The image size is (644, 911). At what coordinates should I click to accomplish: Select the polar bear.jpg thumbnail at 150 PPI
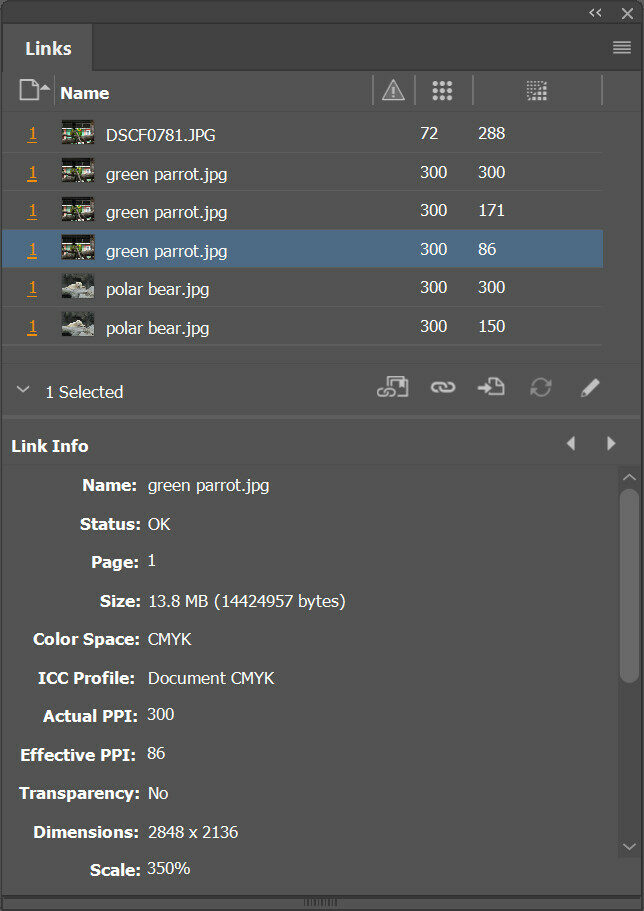(78, 326)
